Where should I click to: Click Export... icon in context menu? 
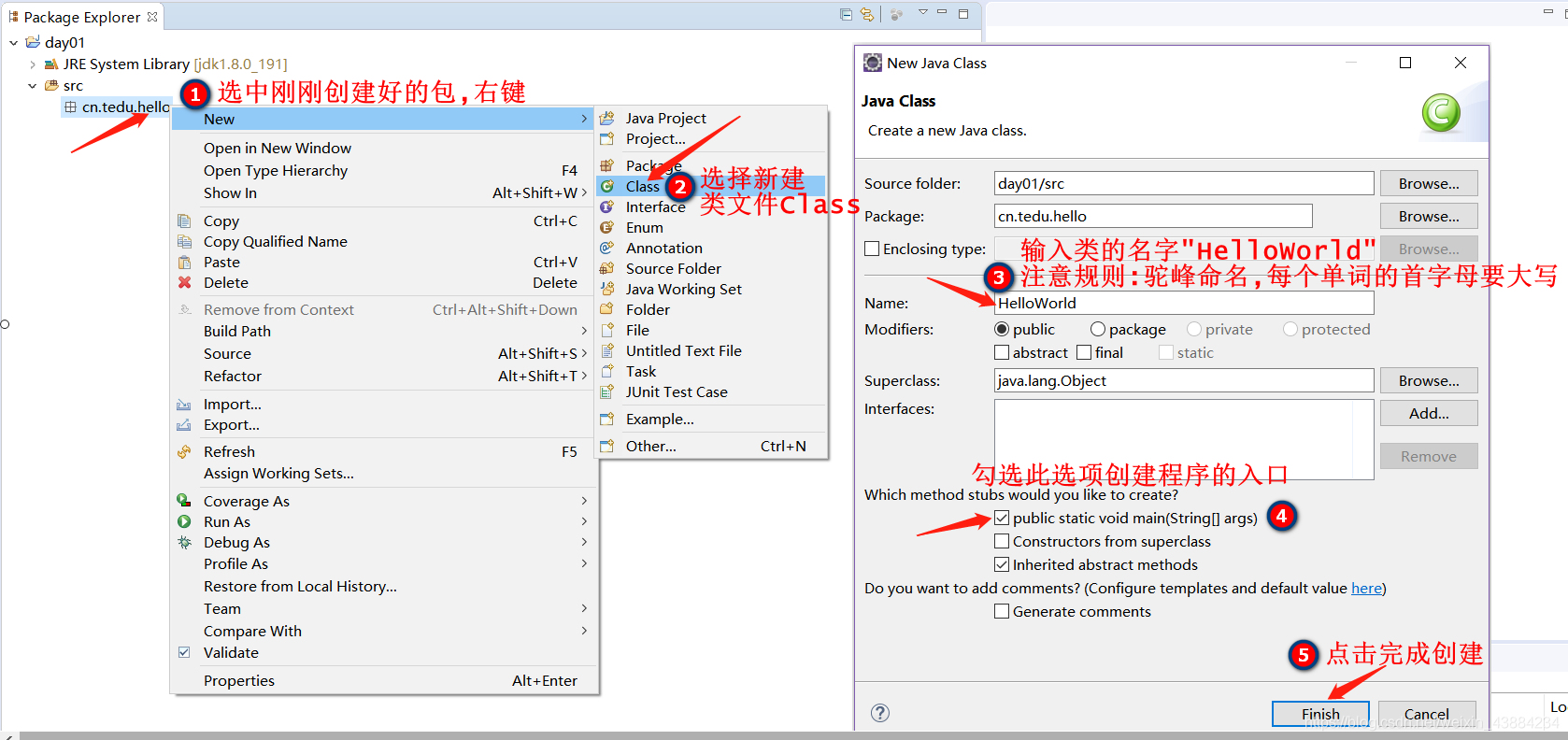click(184, 425)
